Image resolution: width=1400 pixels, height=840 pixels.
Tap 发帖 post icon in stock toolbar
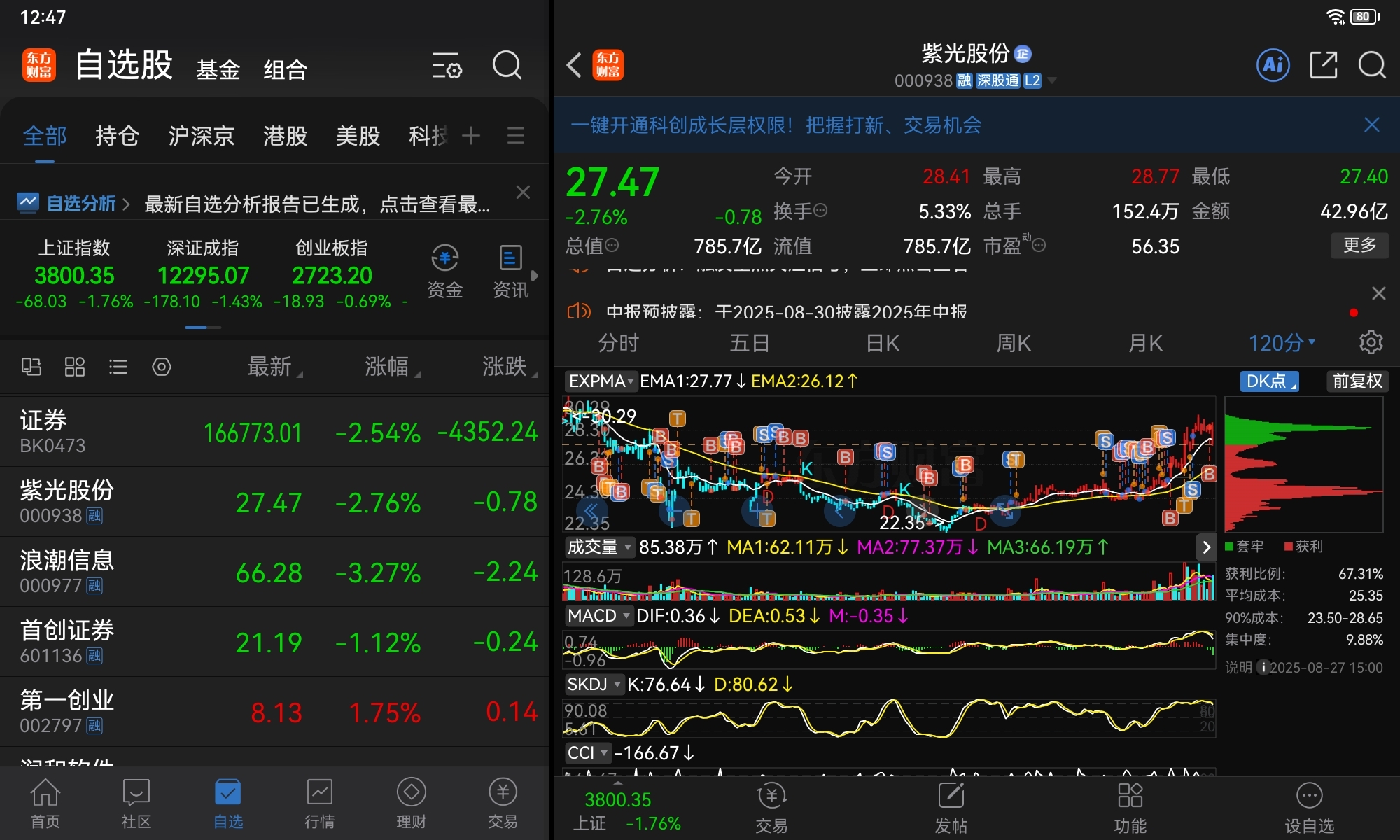951,808
